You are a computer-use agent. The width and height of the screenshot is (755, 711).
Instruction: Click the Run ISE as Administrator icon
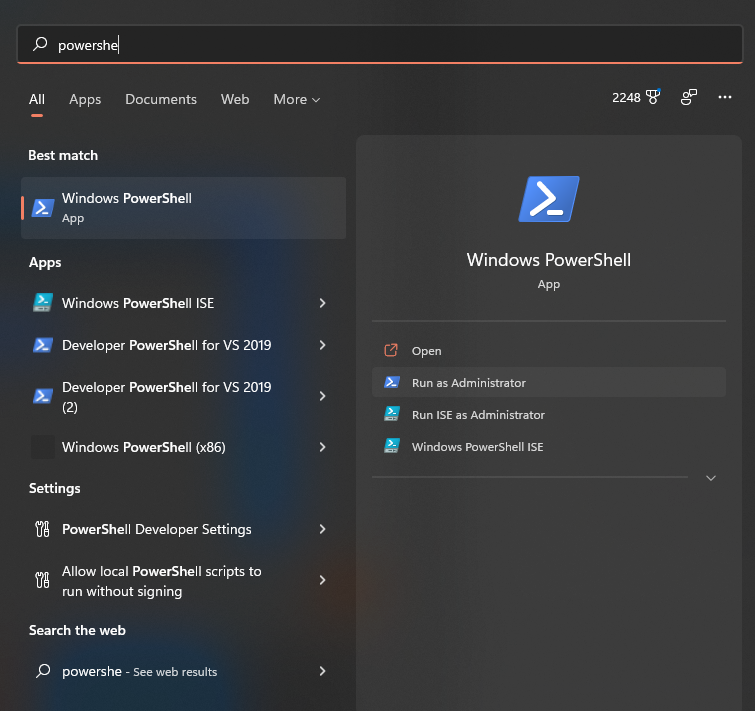click(391, 414)
